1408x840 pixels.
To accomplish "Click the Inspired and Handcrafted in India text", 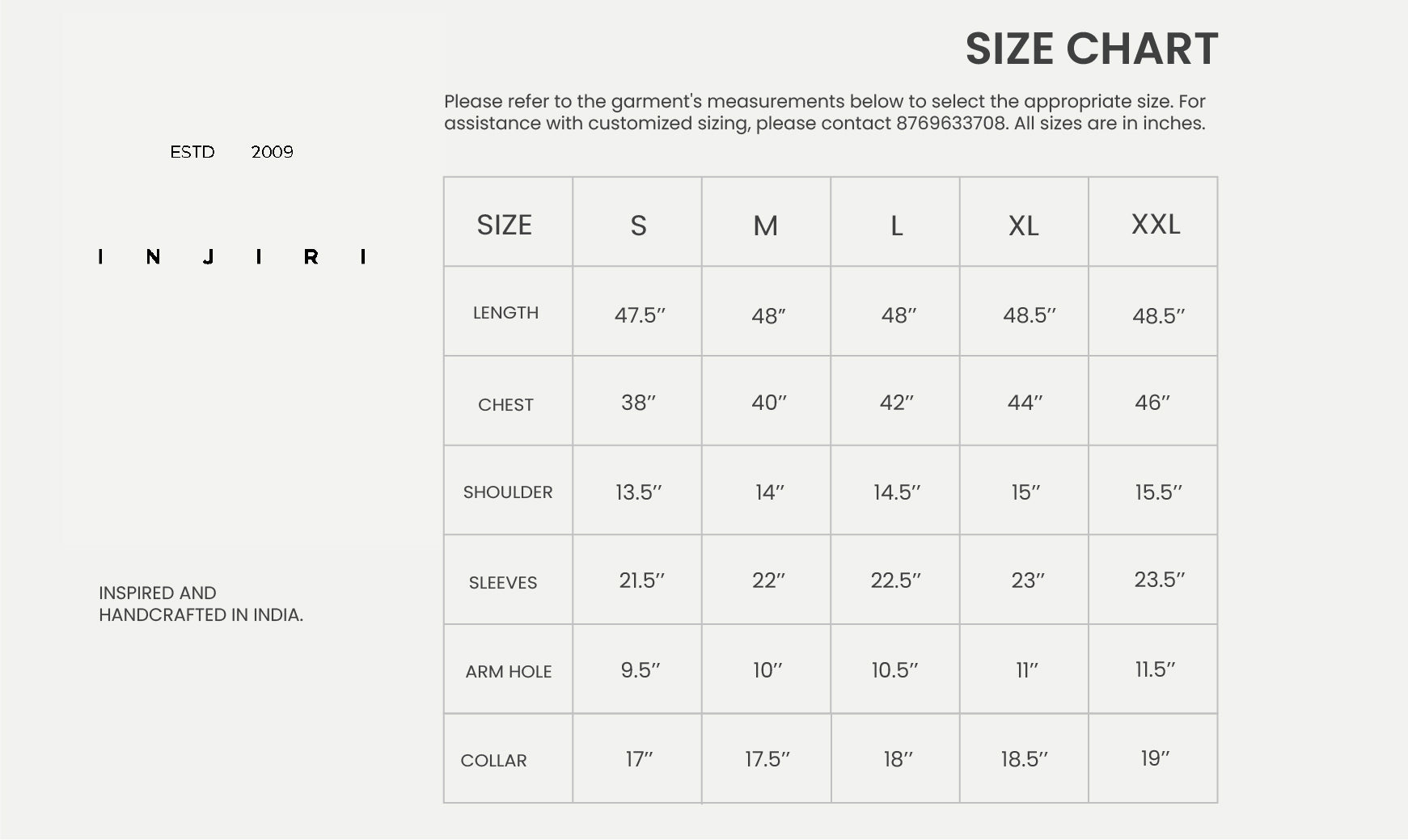I will 201,604.
